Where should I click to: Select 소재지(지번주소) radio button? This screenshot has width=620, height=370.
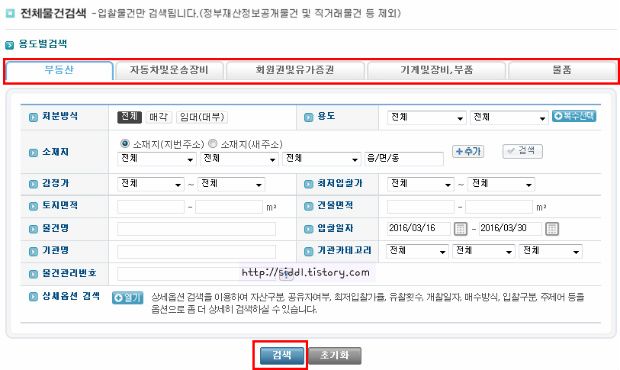[125, 143]
